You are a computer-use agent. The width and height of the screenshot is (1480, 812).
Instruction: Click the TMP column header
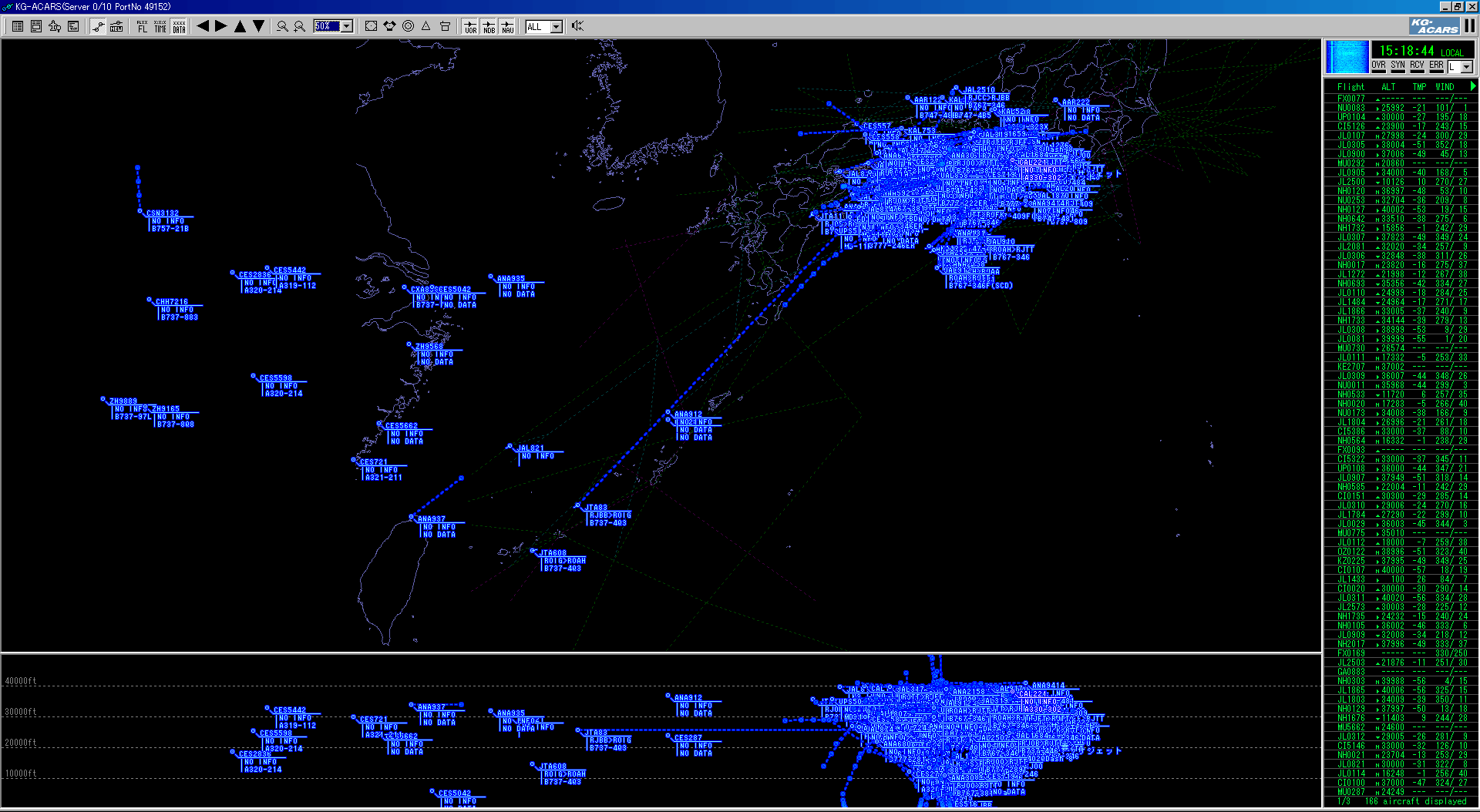1419,87
